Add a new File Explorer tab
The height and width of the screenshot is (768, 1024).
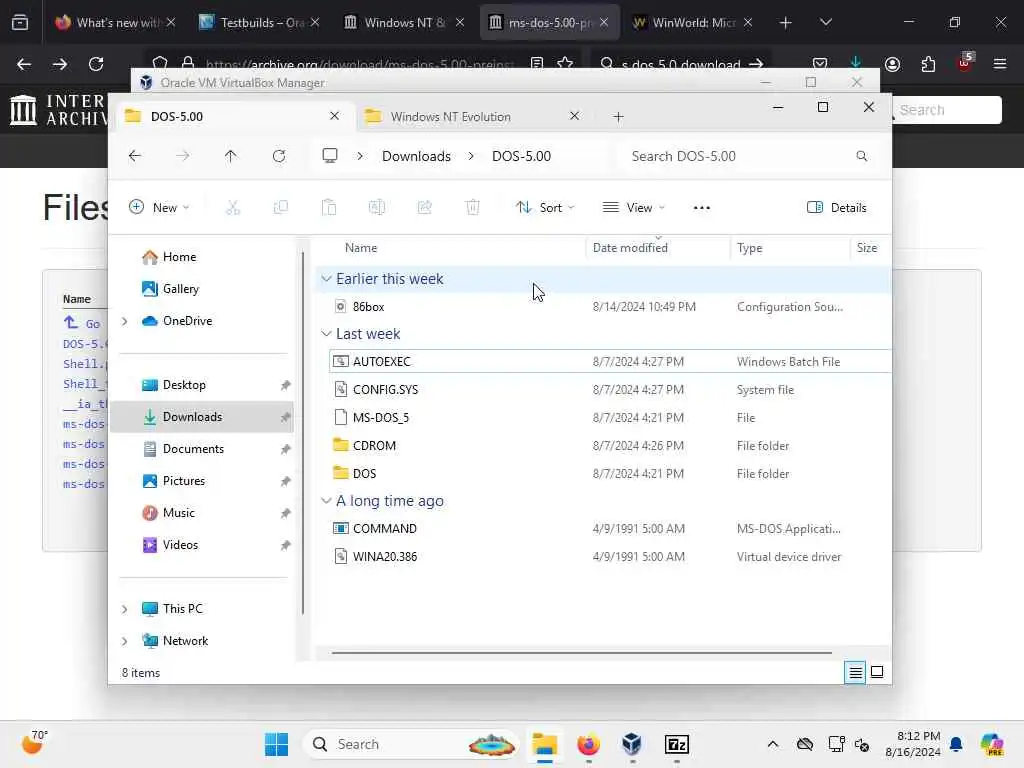click(618, 117)
